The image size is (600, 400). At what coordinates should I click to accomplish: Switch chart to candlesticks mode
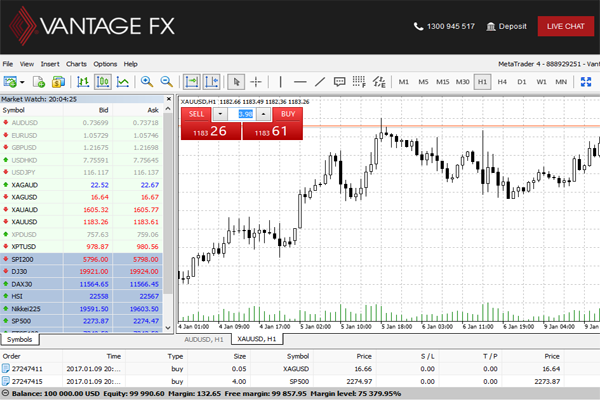(103, 82)
